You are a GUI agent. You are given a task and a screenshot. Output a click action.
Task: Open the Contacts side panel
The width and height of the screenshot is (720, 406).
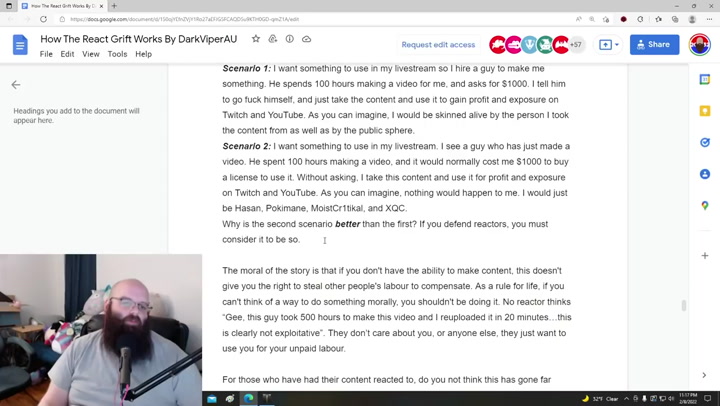(704, 174)
